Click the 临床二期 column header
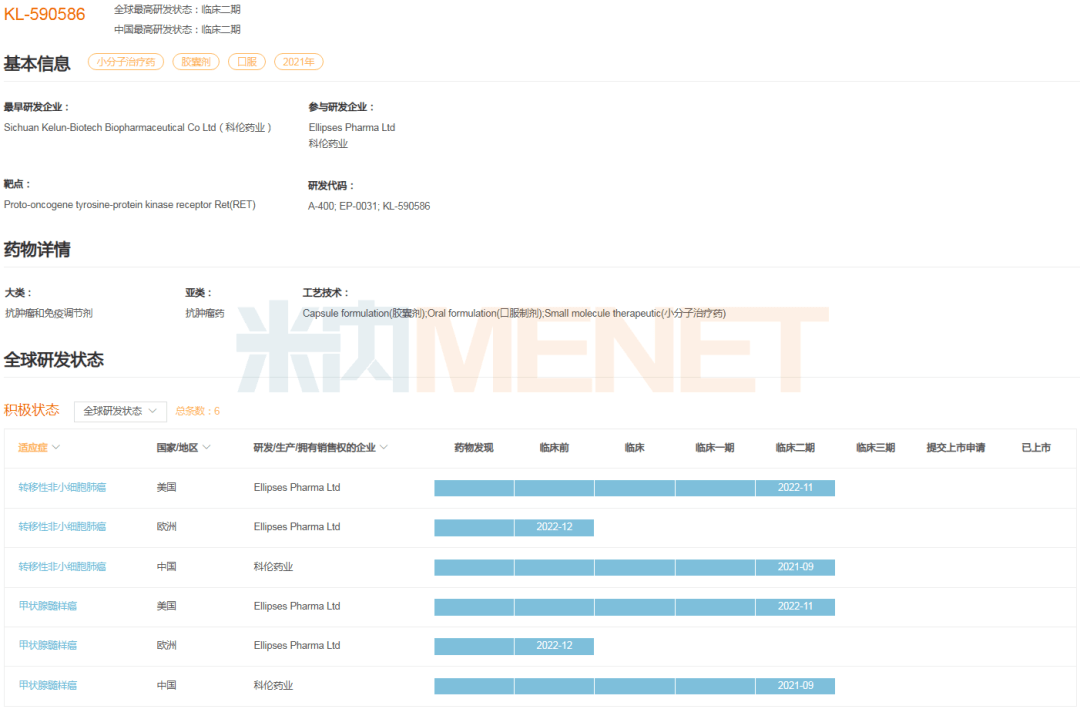 point(795,448)
